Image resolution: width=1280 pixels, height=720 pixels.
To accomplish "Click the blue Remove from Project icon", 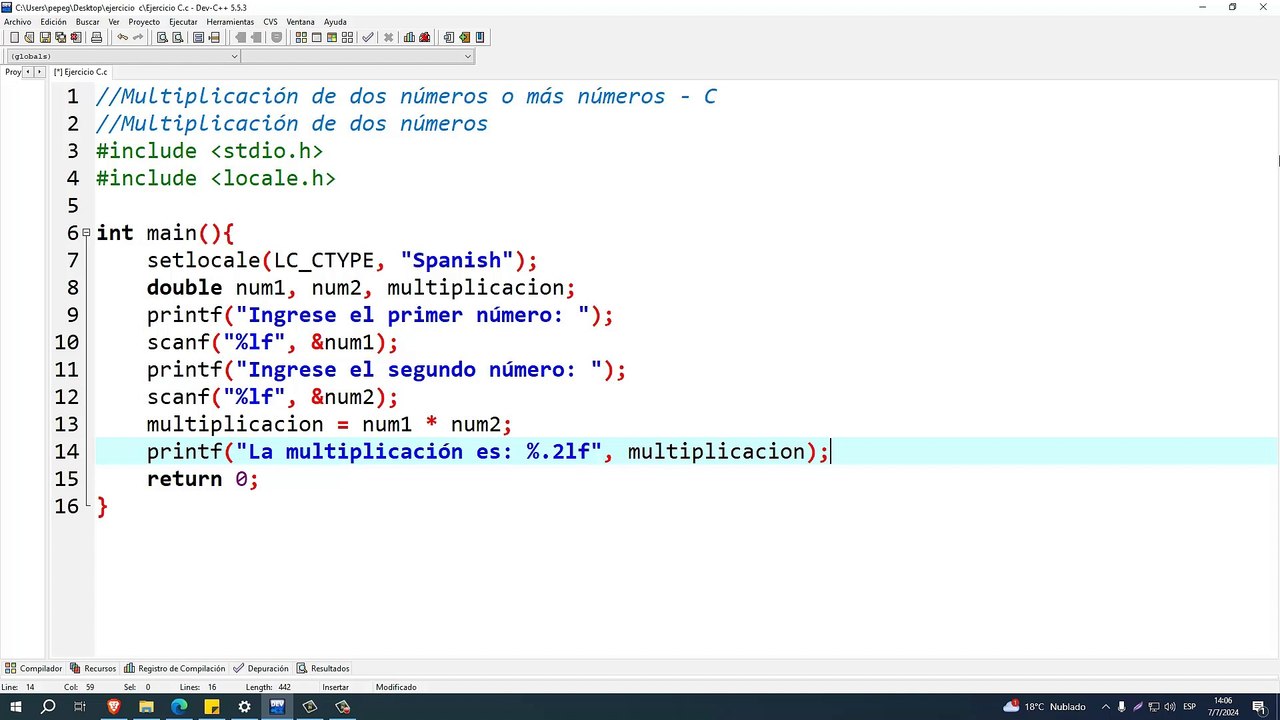I will 480,37.
